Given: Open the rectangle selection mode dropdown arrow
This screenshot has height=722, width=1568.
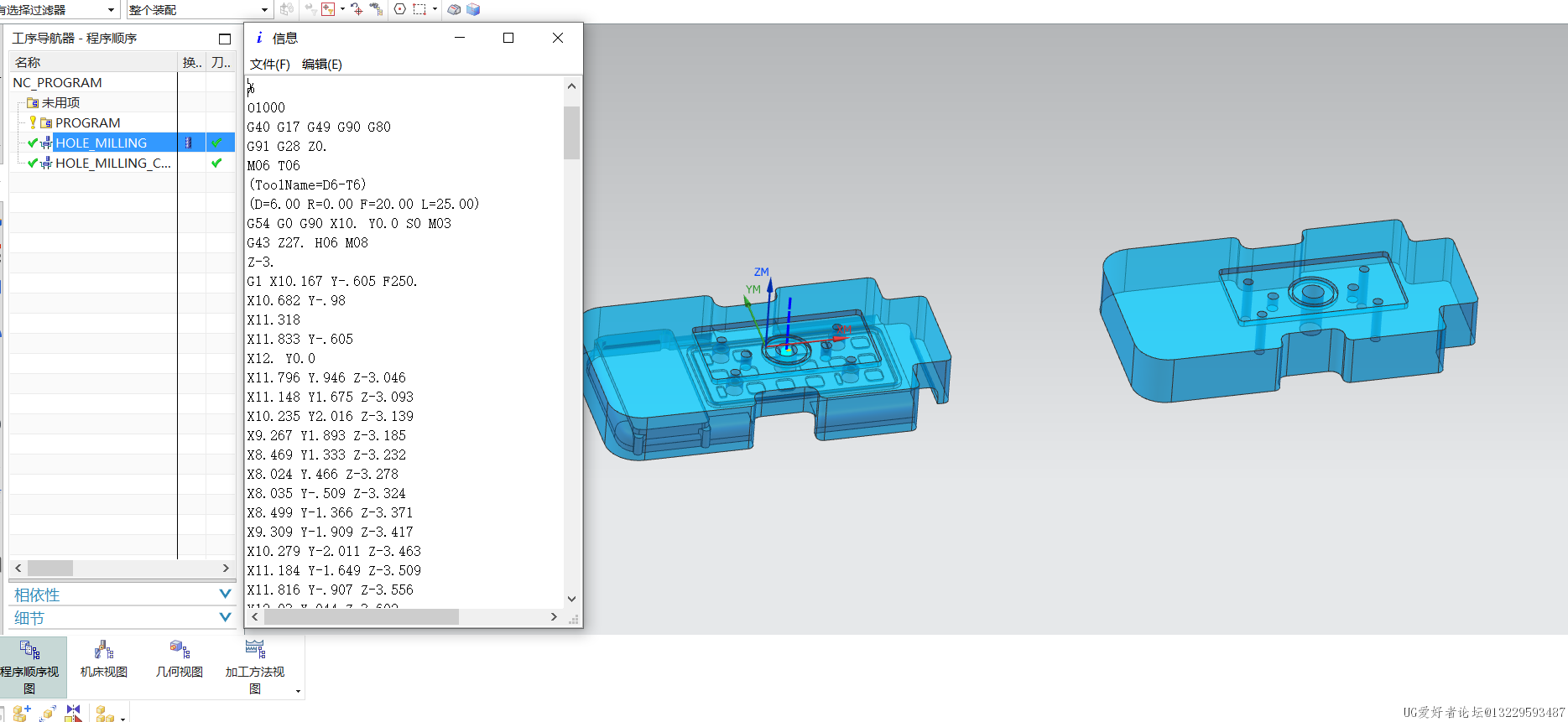Looking at the screenshot, I should pyautogui.click(x=435, y=9).
